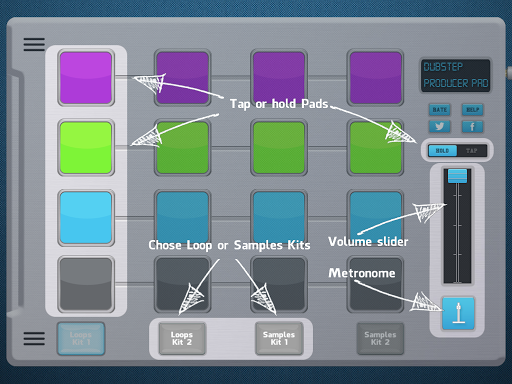
Task: Click the Dubstep Producer Pro display
Action: [455, 75]
